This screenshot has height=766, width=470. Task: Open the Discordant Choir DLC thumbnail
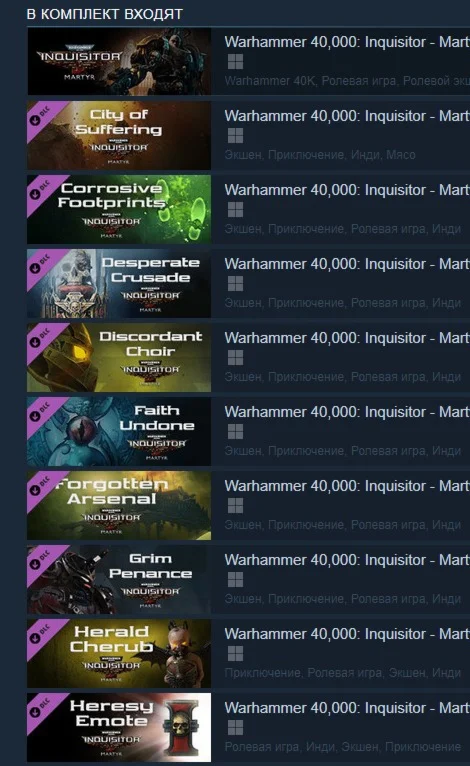pyautogui.click(x=119, y=358)
